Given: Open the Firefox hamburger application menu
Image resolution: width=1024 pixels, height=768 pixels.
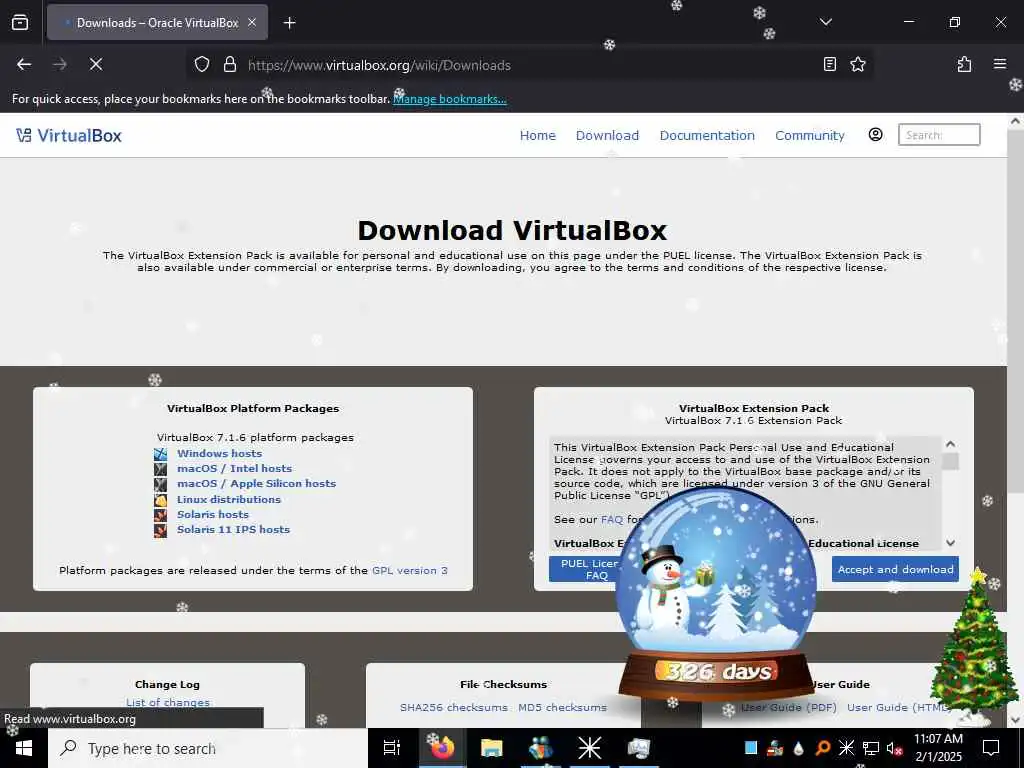Looking at the screenshot, I should coord(999,64).
